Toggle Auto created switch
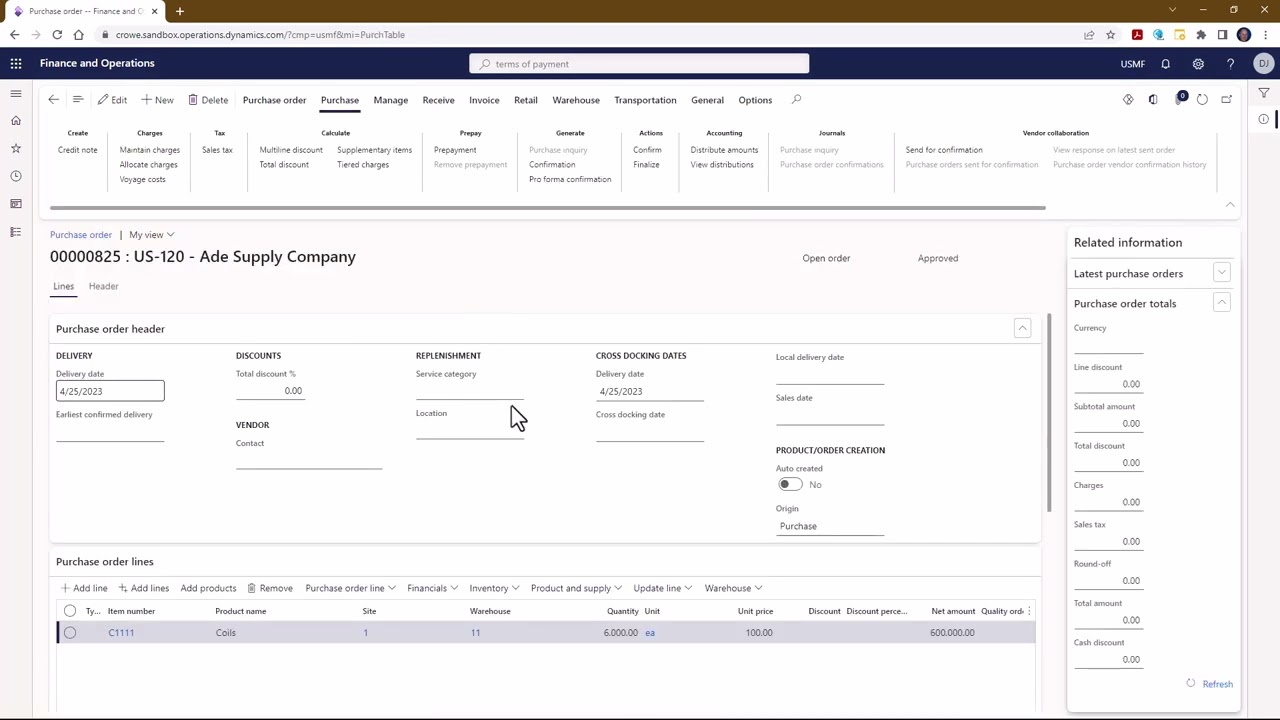The width and height of the screenshot is (1280, 720). pyautogui.click(x=790, y=485)
